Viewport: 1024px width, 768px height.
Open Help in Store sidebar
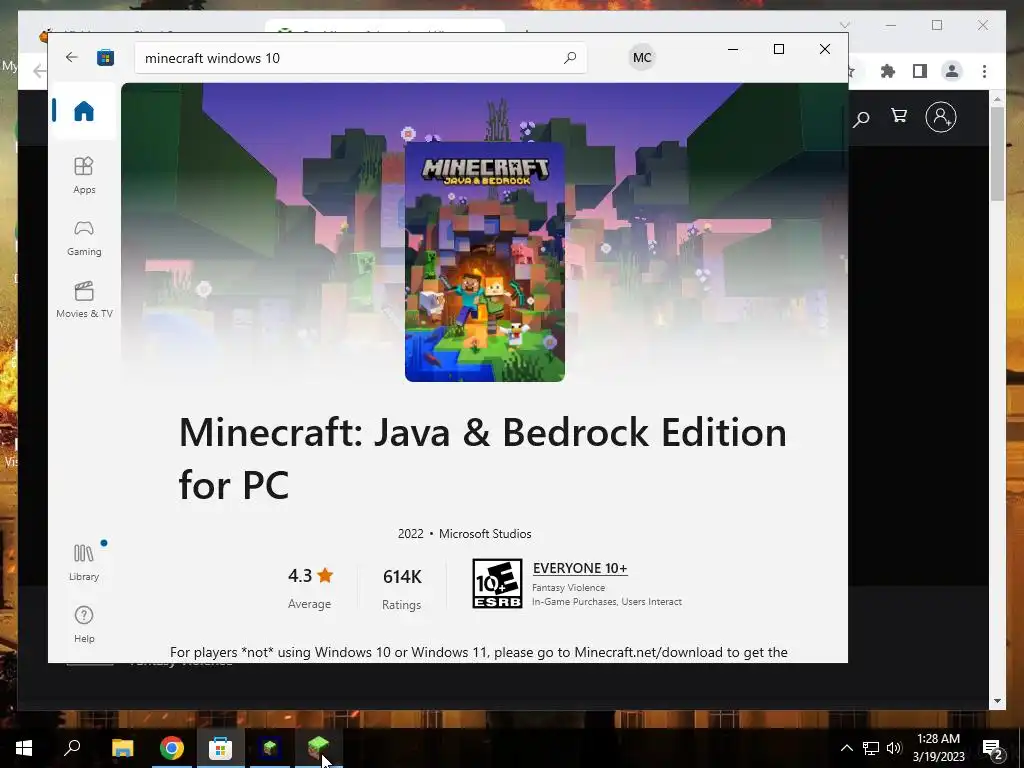click(x=84, y=624)
